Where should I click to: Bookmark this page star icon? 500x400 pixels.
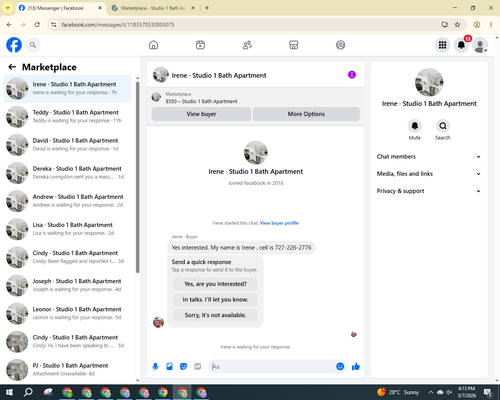click(457, 25)
